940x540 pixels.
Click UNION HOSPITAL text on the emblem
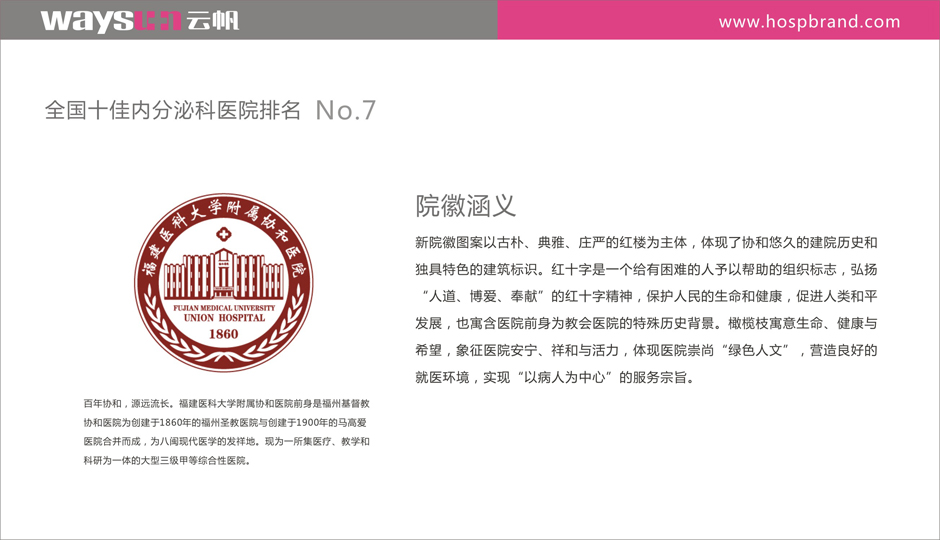click(x=224, y=318)
